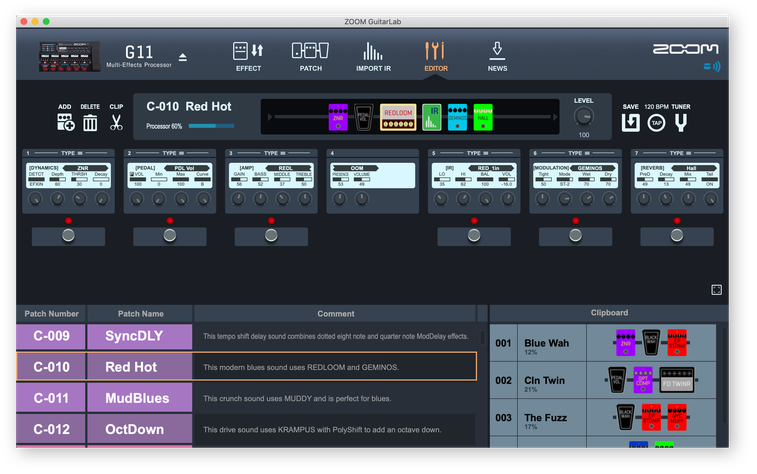Click the Processor 60% usage bar
Screen dimensions: 757x474
[211, 126]
